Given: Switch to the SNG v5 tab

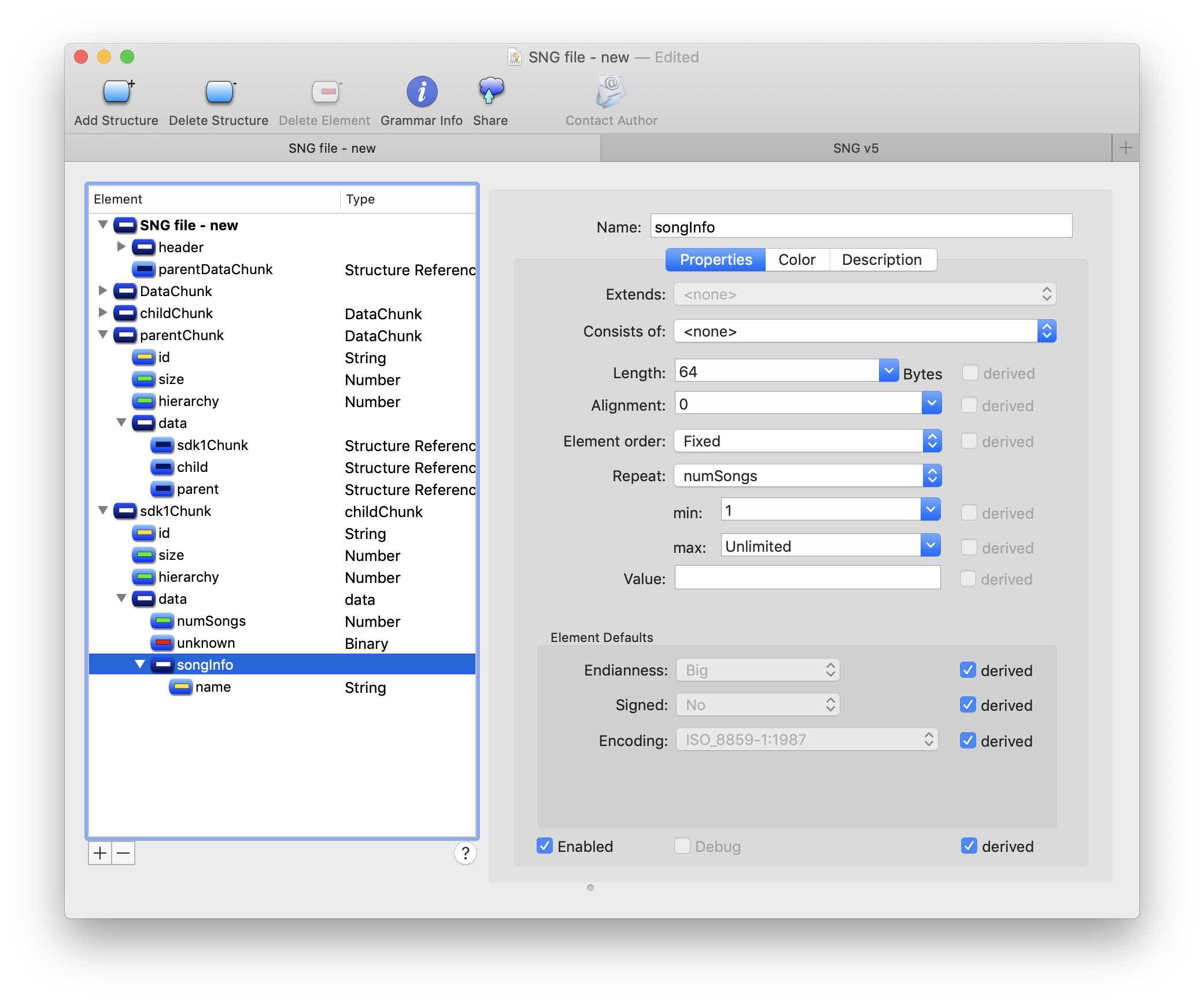Looking at the screenshot, I should (x=855, y=148).
